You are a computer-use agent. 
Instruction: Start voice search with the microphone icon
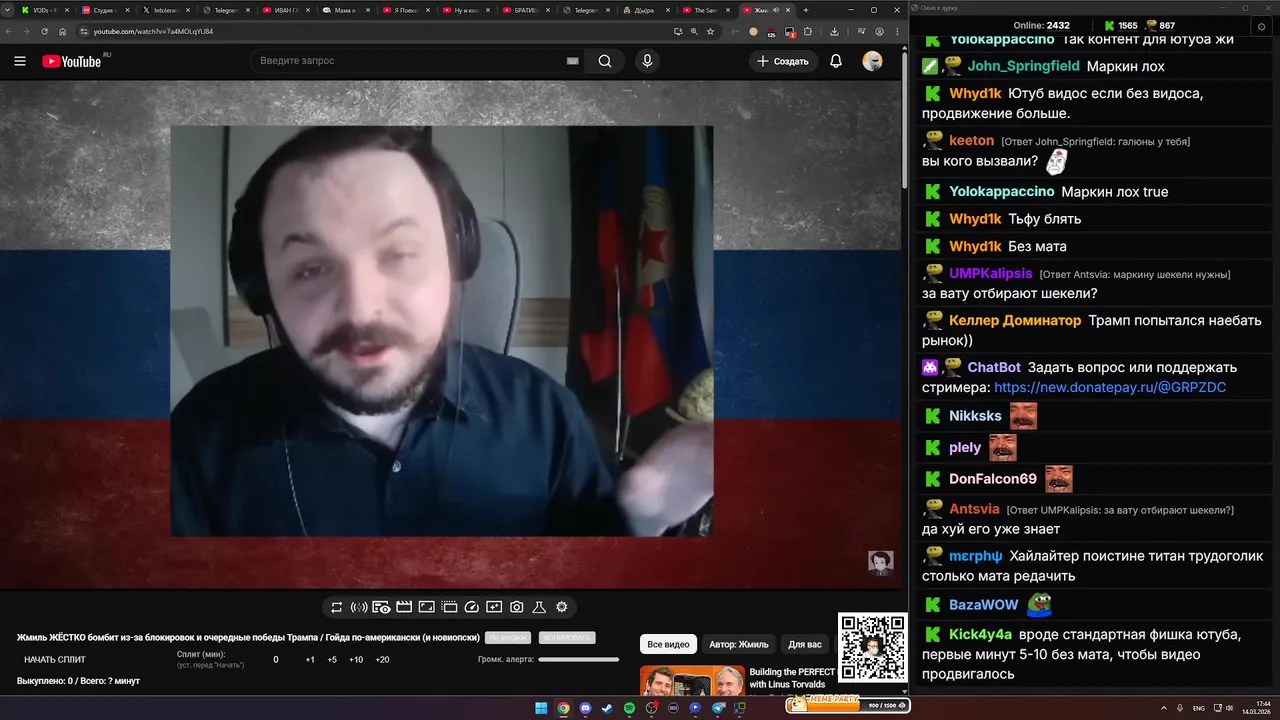(x=647, y=61)
